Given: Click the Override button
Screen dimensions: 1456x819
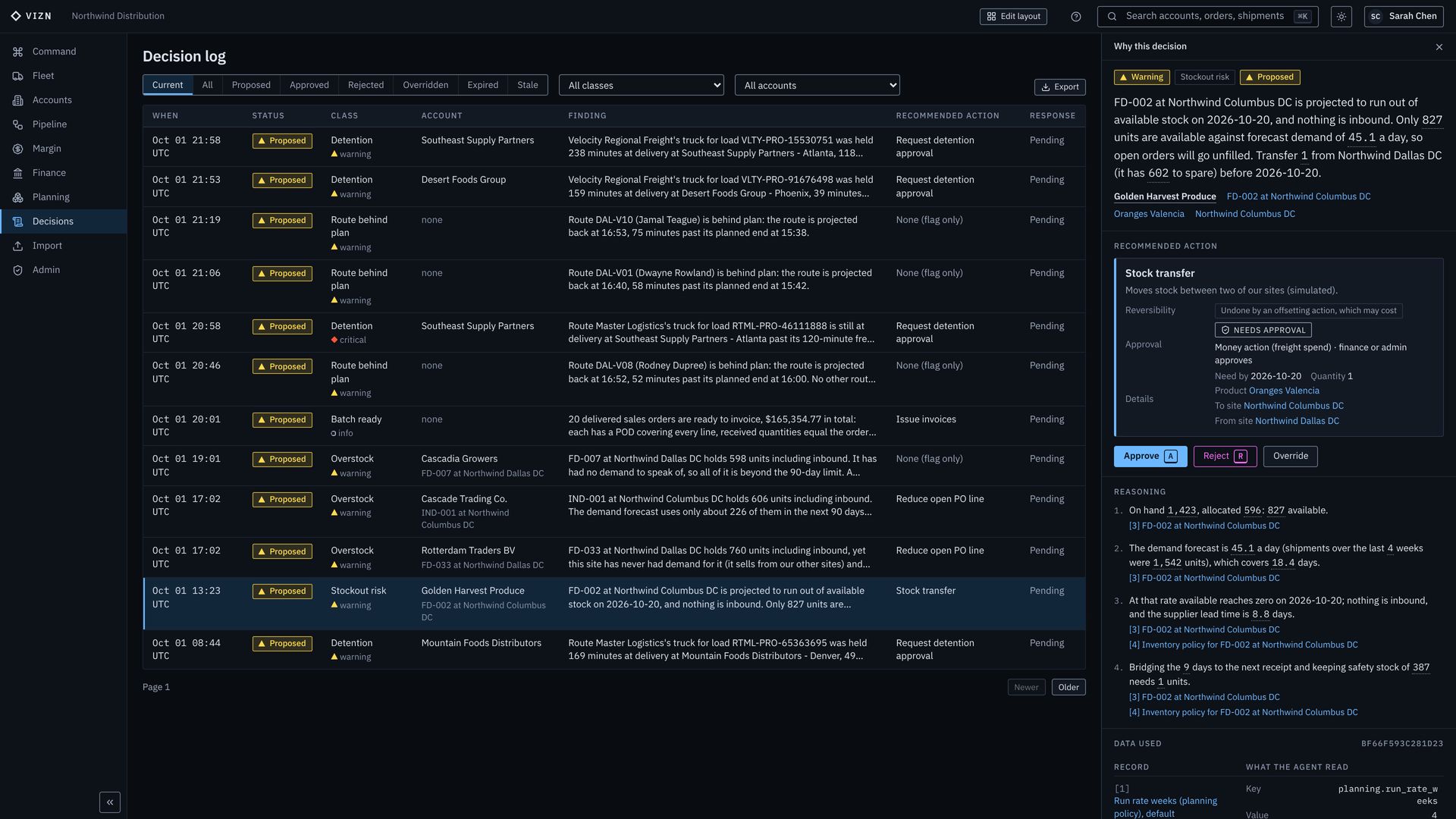Looking at the screenshot, I should tap(1290, 457).
